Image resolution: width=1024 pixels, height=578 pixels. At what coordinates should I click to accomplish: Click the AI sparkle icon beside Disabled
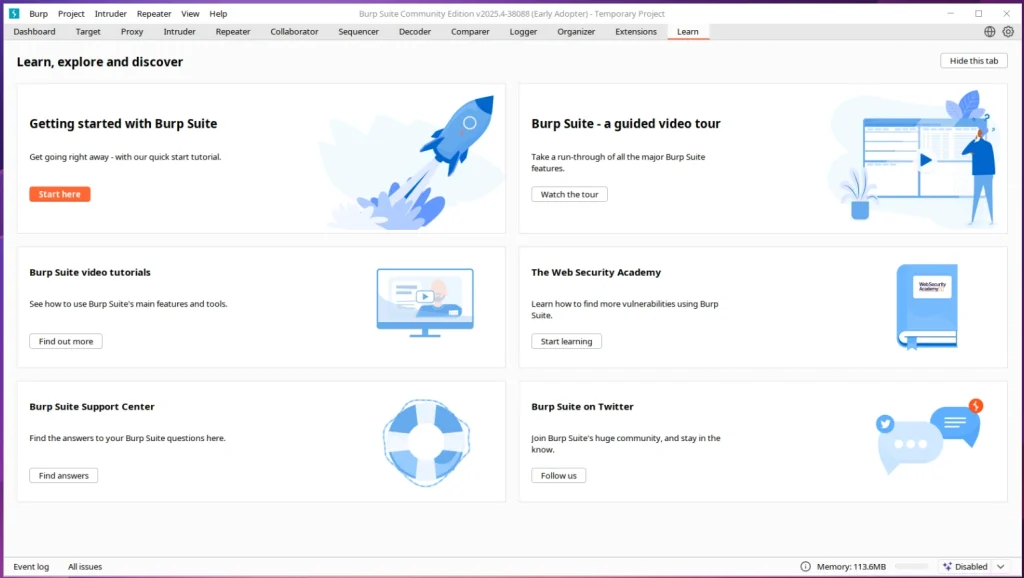pos(947,566)
